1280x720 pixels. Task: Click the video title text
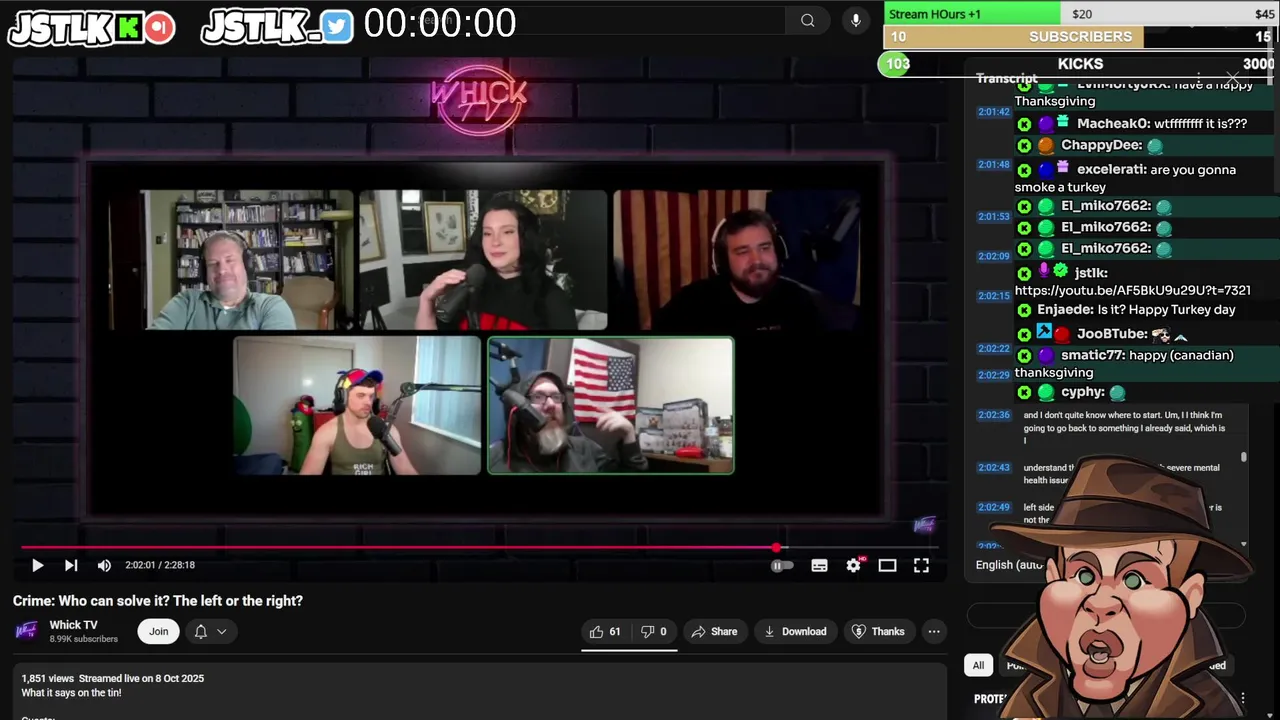point(158,601)
